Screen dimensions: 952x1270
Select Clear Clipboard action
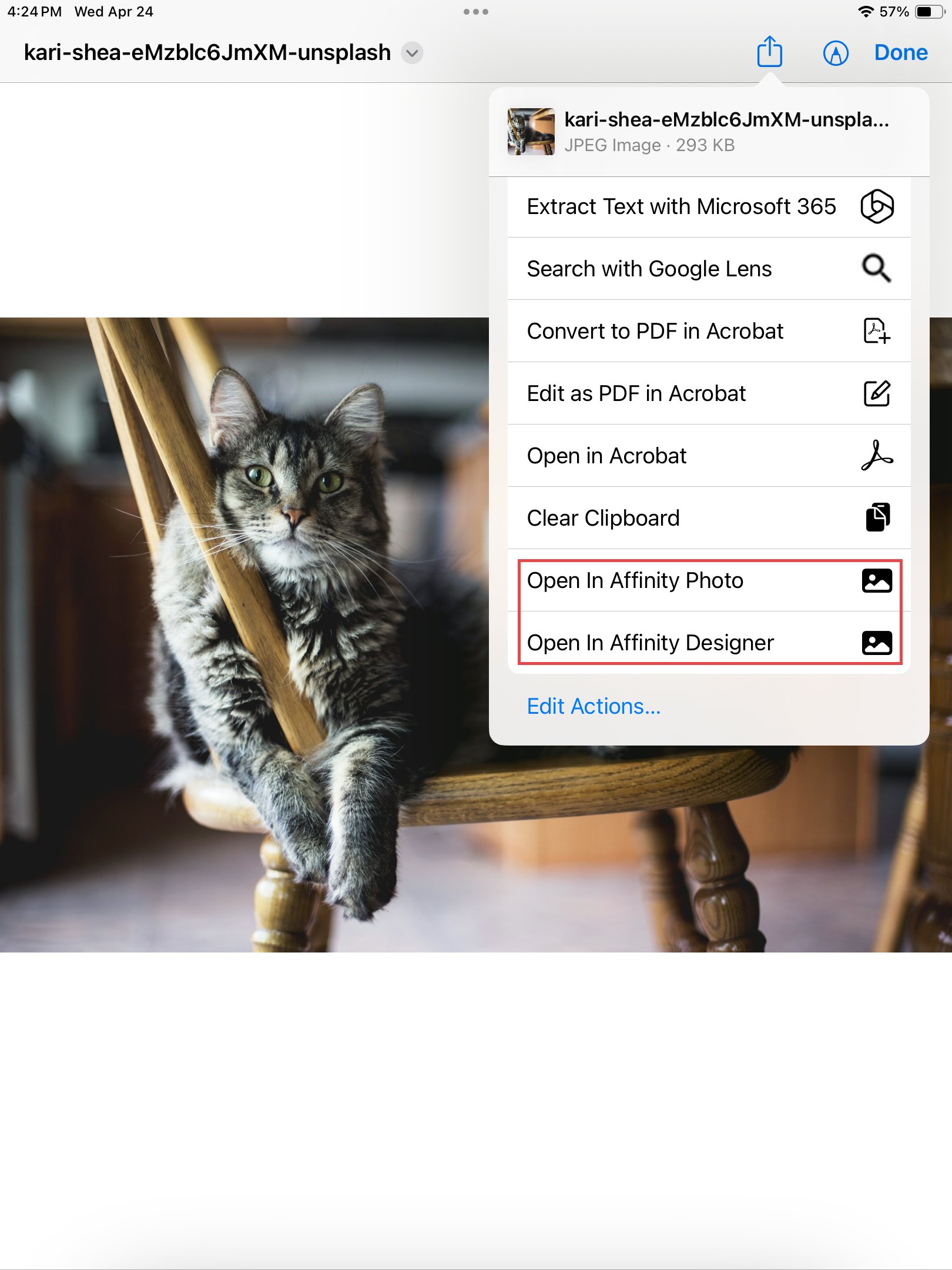pyautogui.click(x=709, y=518)
